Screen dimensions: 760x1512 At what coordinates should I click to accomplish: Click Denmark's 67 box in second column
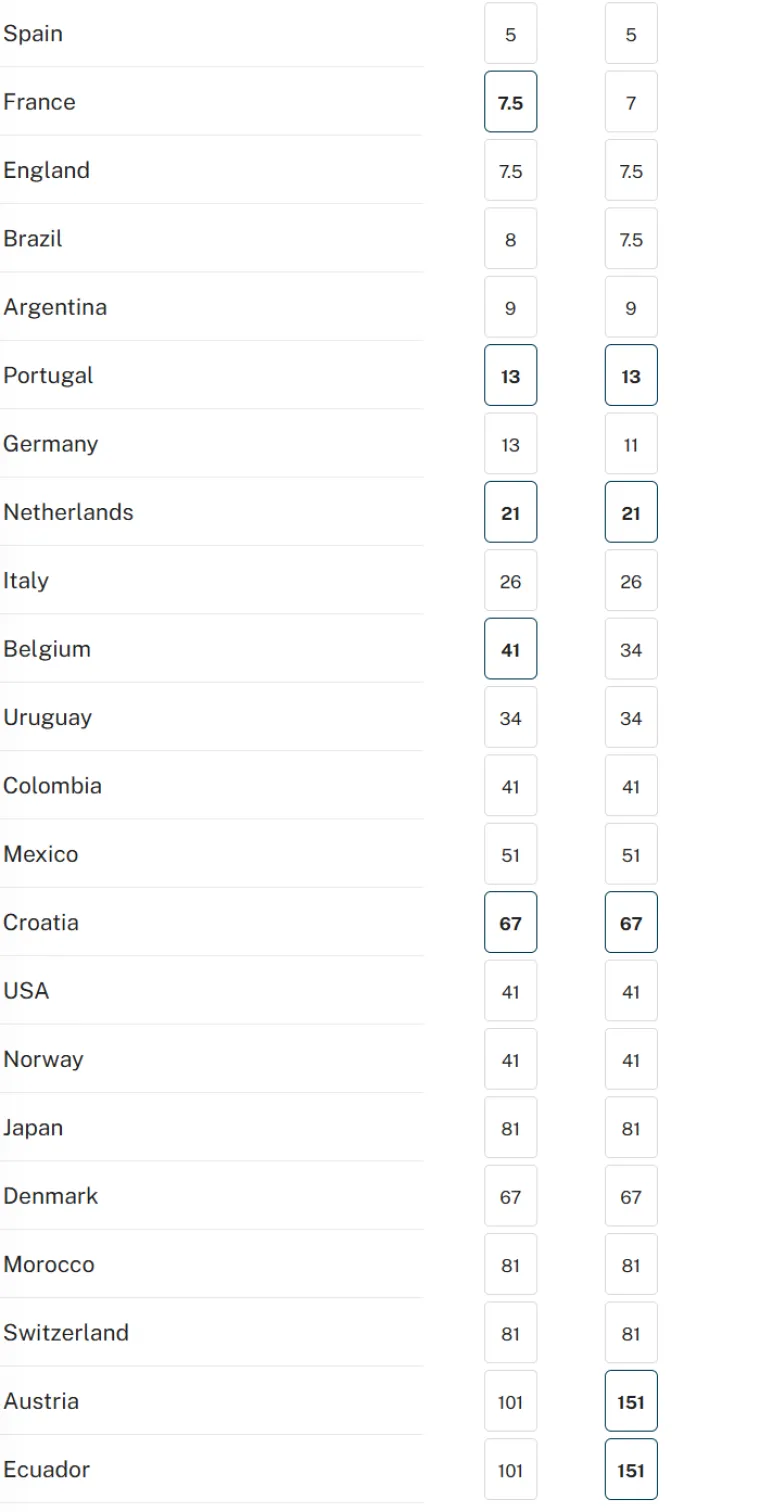pyautogui.click(x=631, y=1196)
